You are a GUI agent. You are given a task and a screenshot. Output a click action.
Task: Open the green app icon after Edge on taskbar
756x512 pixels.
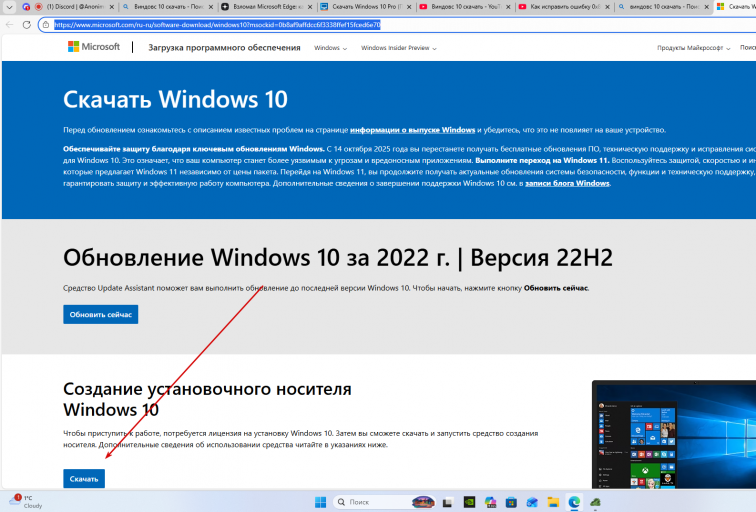click(x=595, y=502)
